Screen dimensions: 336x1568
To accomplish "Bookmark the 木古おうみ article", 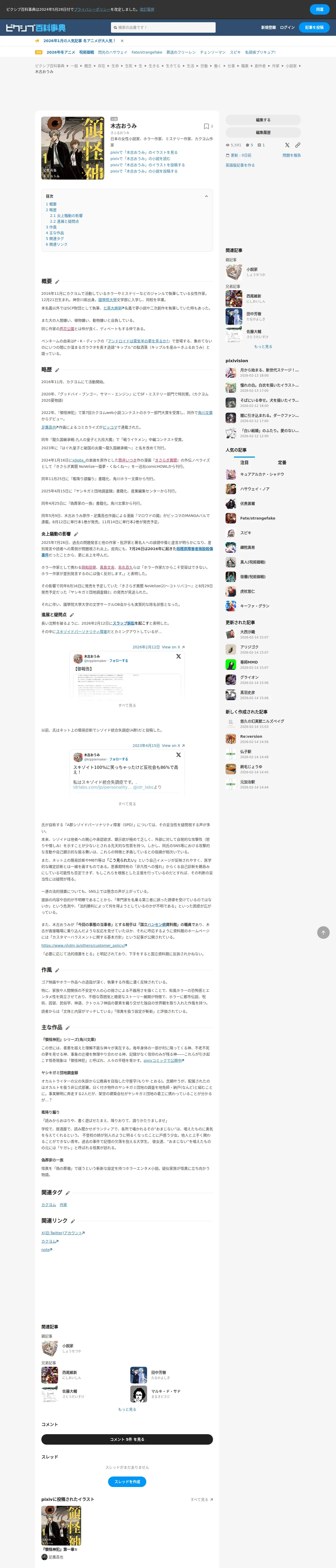I will [206, 126].
